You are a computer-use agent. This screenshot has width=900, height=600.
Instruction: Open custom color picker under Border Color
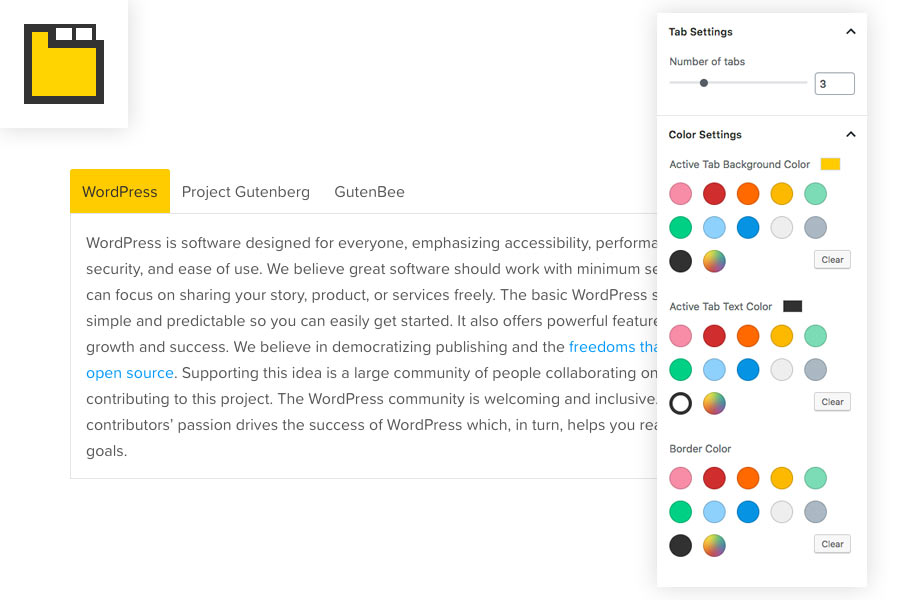(x=713, y=545)
